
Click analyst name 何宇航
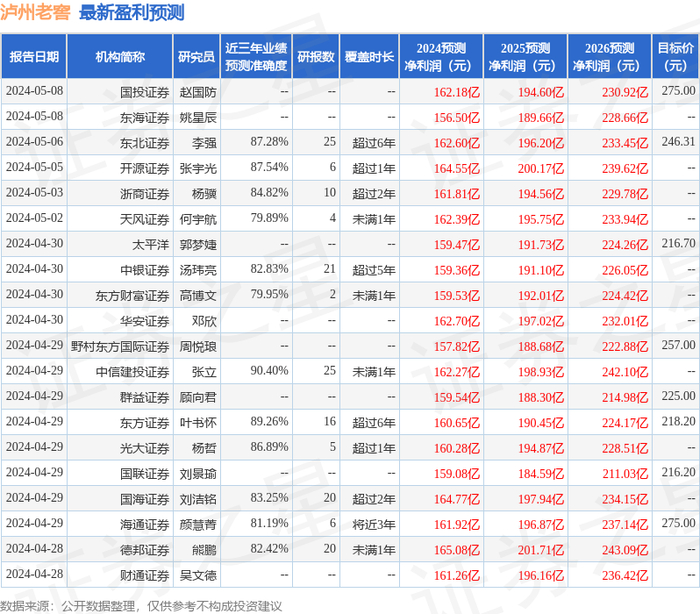[x=198, y=220]
